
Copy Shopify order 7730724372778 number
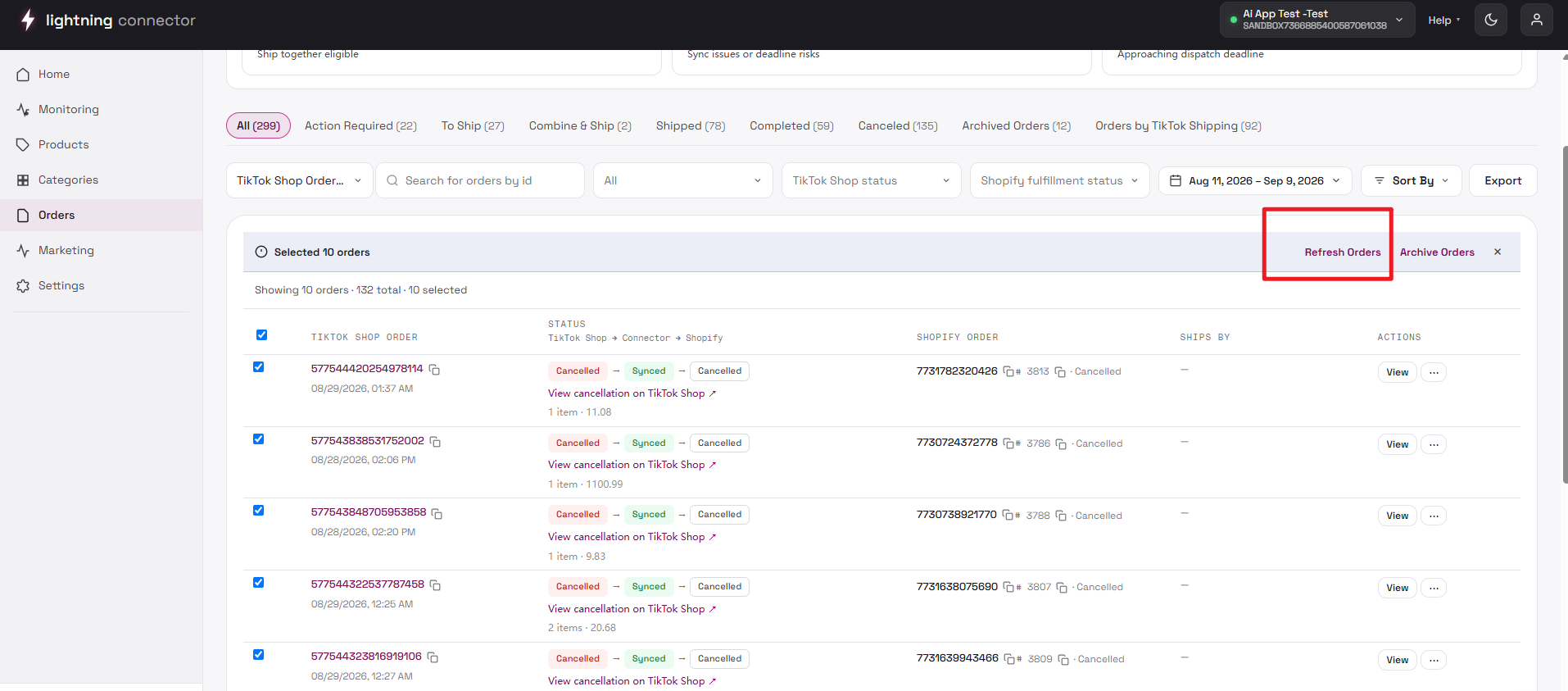[1008, 443]
